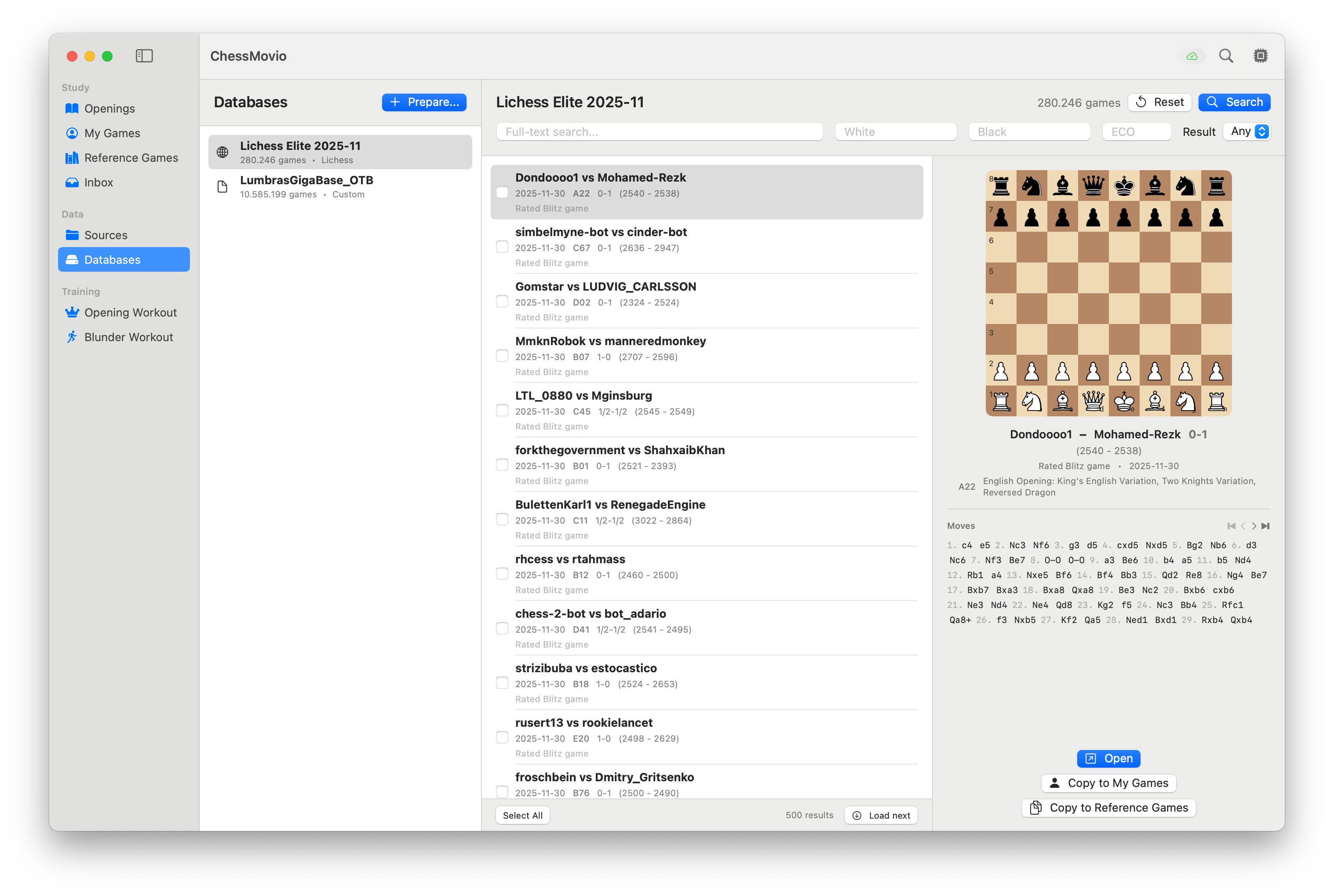
Task: Focus the Full-text search field
Action: [x=659, y=132]
